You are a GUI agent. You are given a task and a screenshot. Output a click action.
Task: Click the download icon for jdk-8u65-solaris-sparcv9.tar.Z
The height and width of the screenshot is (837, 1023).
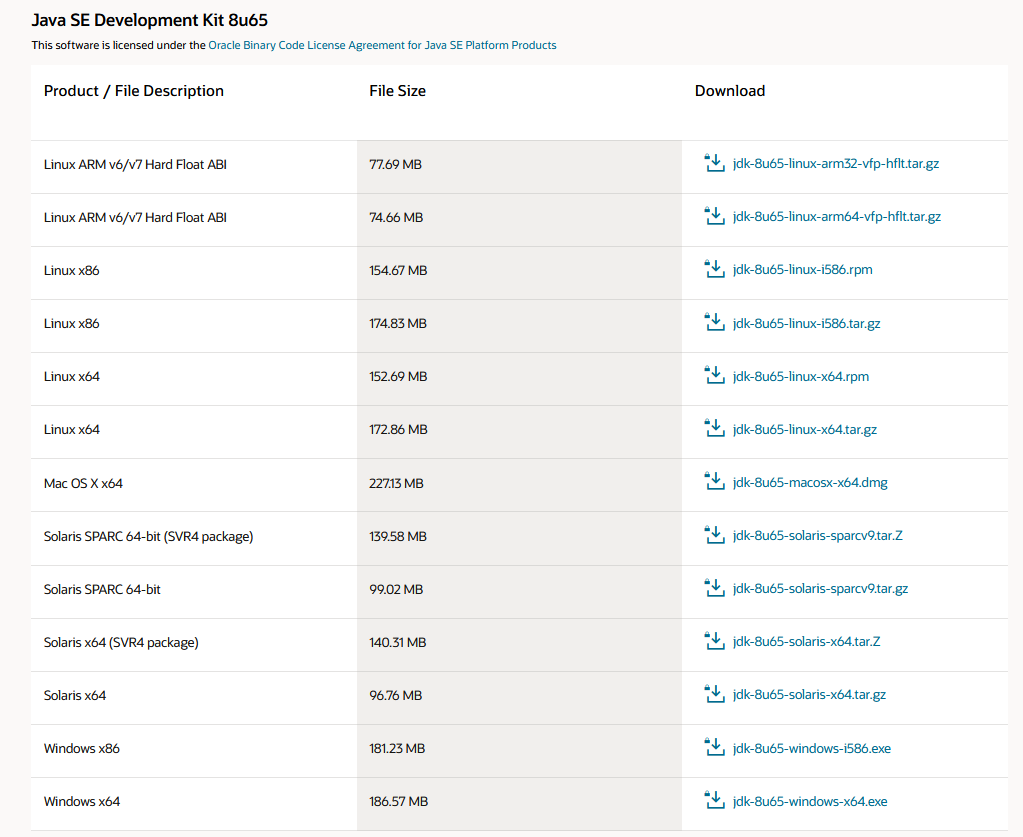pos(714,535)
